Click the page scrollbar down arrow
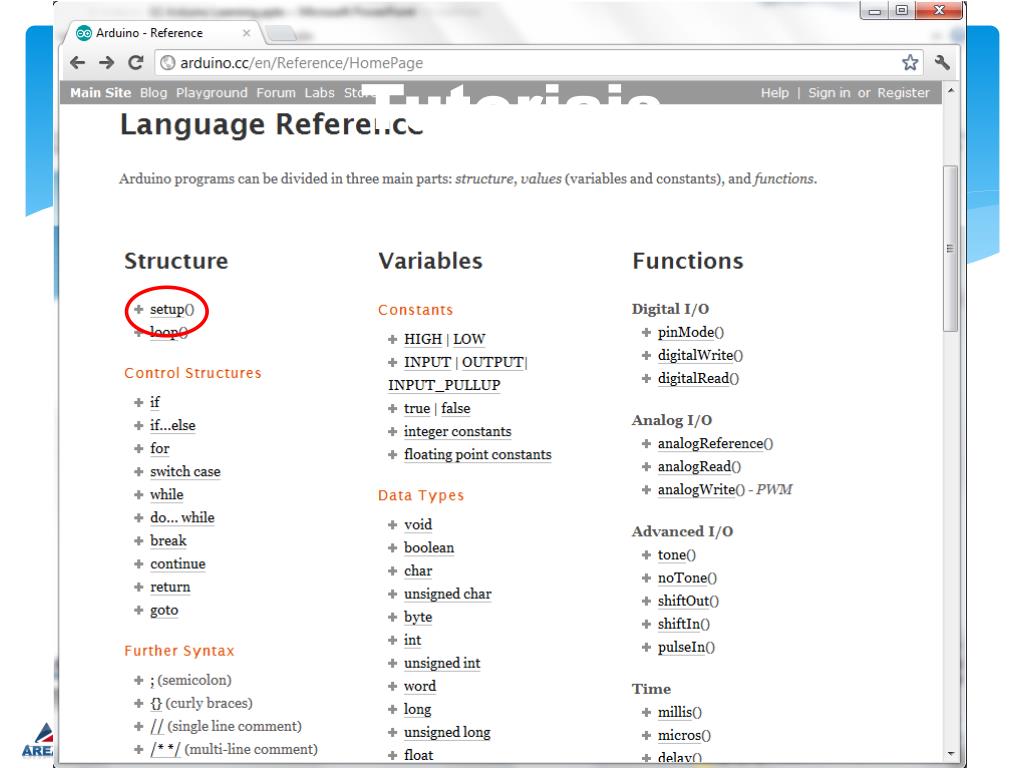 (x=951, y=754)
